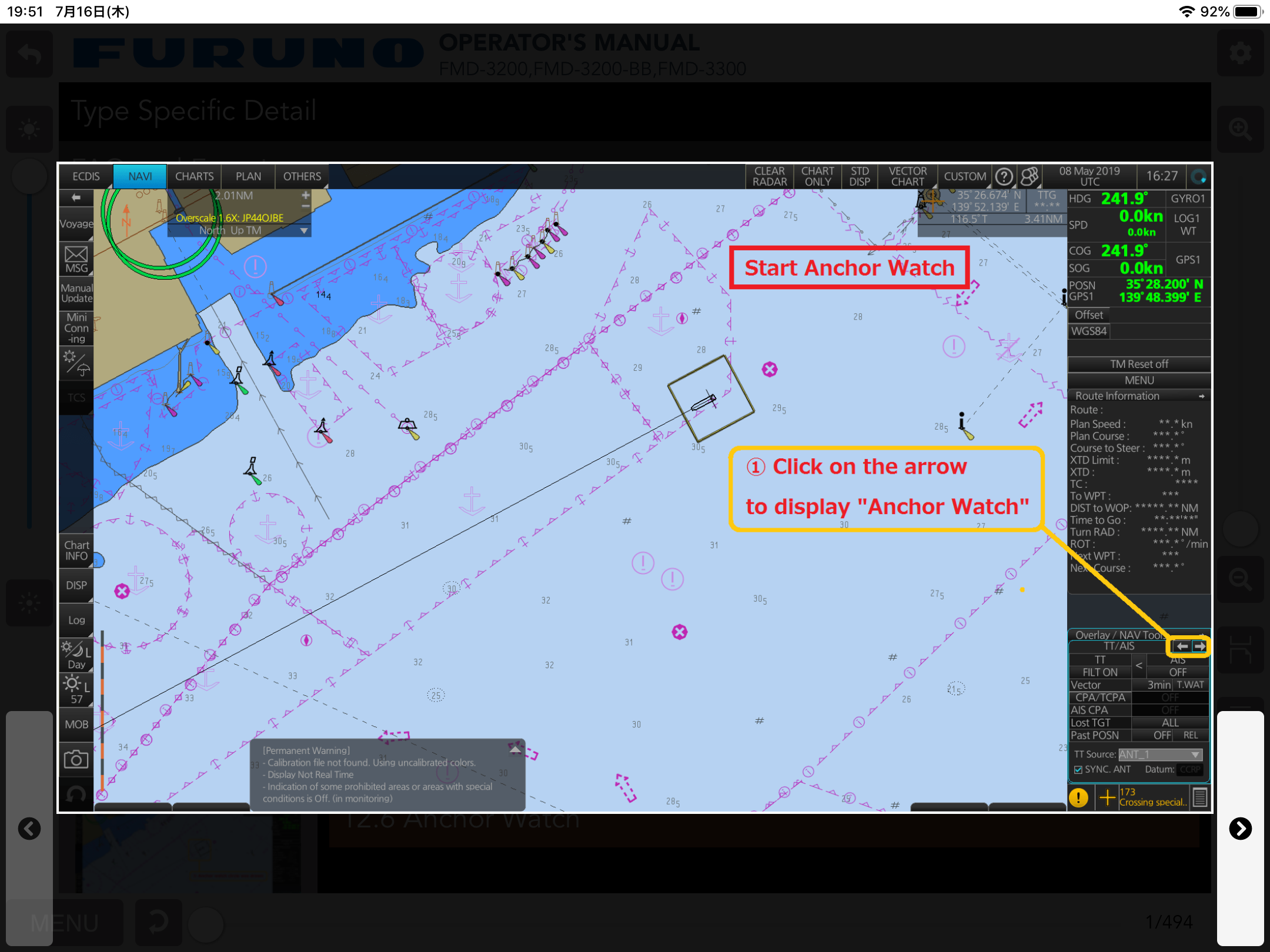Toggle the T.WAT vector mode

point(1191,685)
